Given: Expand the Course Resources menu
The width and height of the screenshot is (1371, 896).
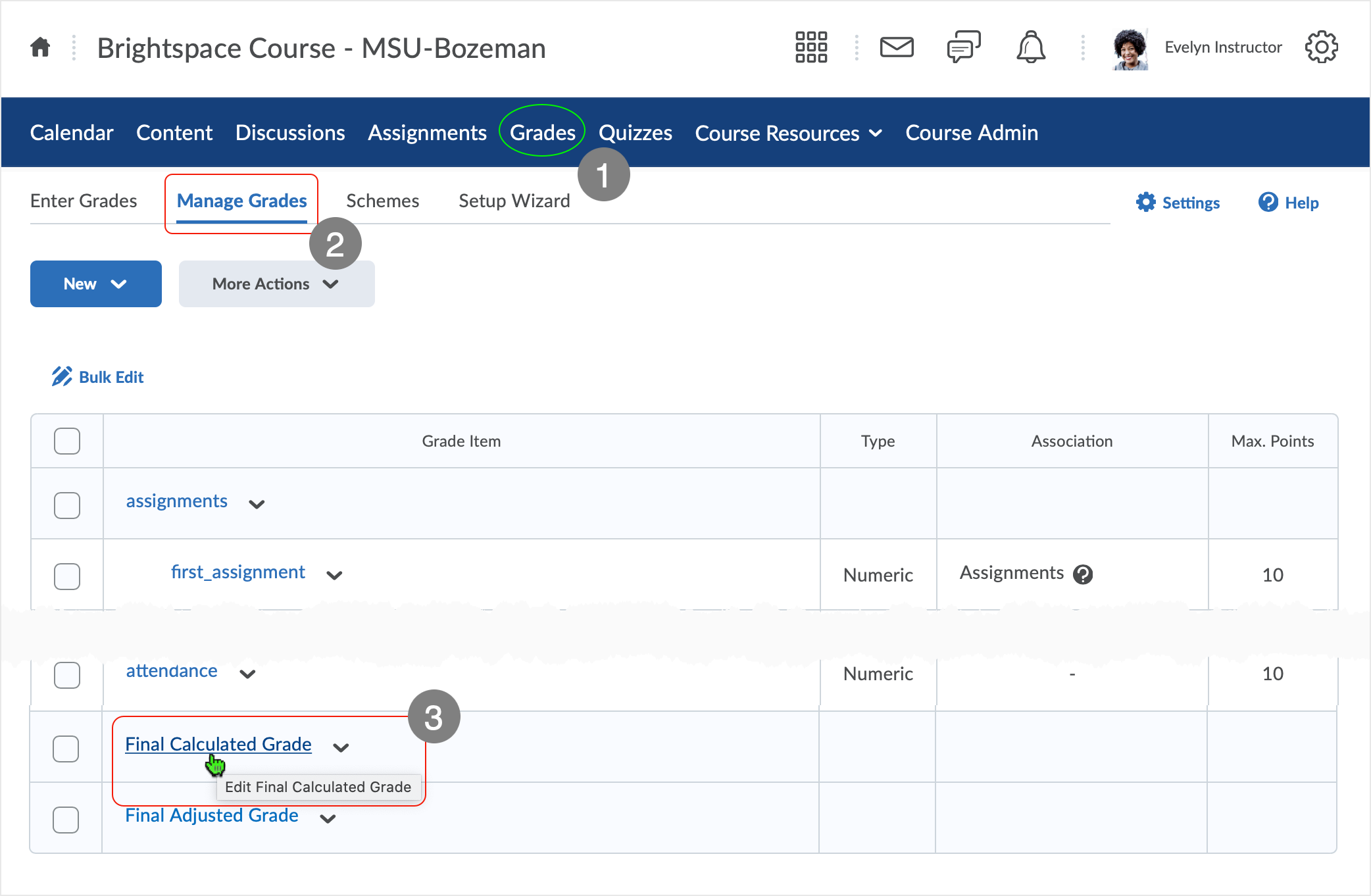Looking at the screenshot, I should coord(789,133).
